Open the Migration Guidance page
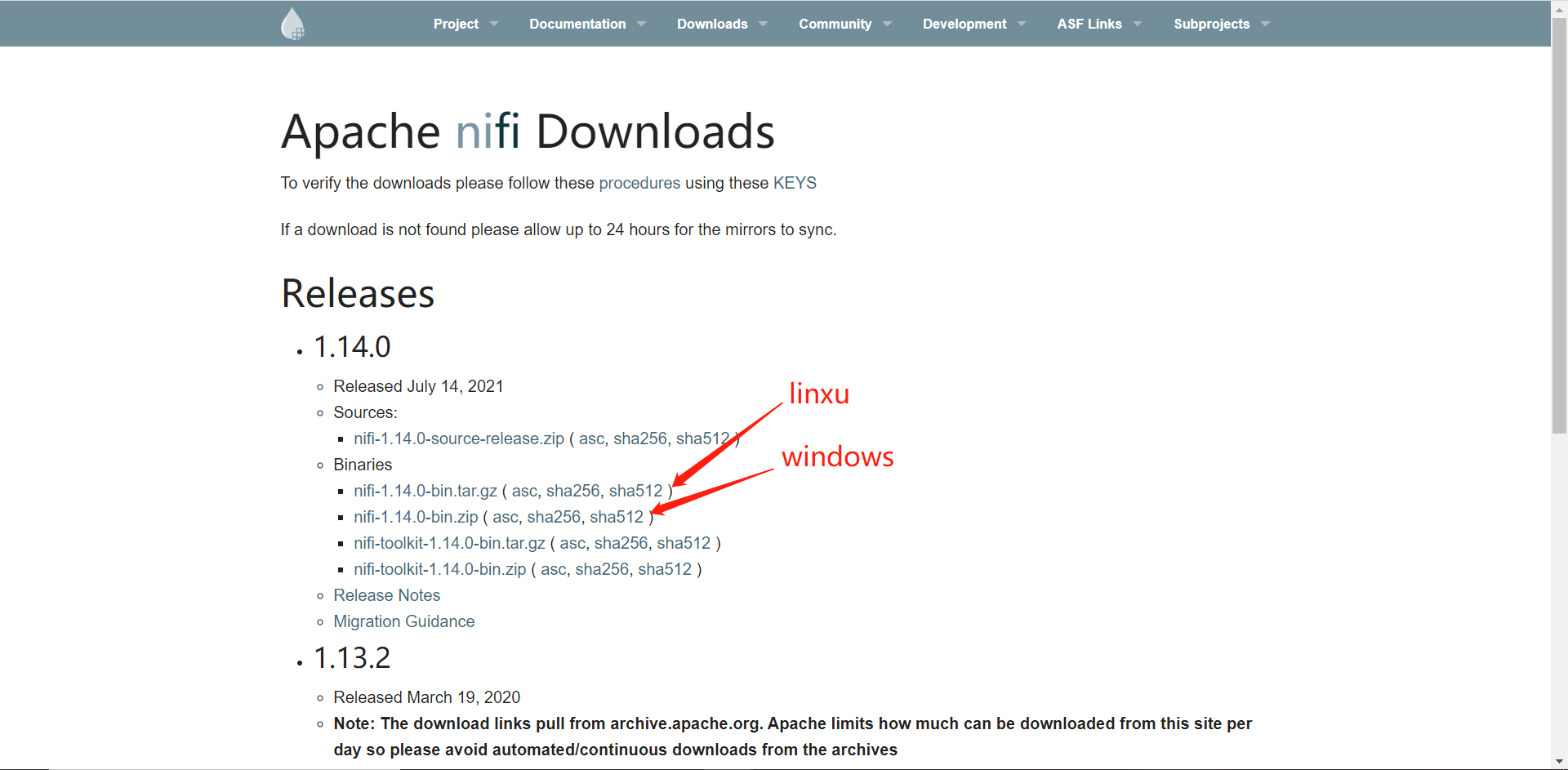The image size is (1568, 770). tap(403, 621)
